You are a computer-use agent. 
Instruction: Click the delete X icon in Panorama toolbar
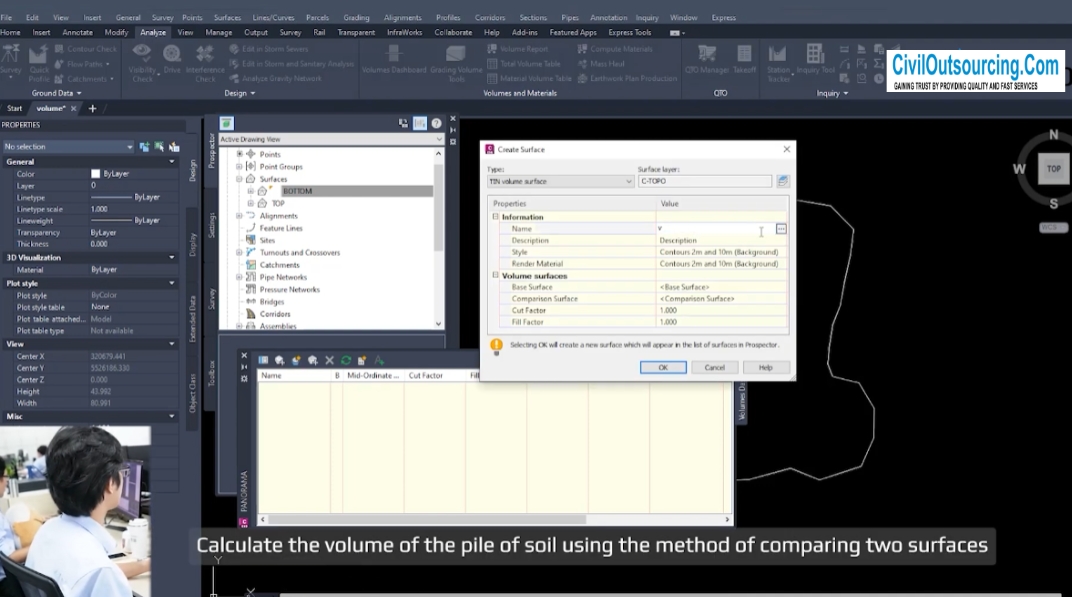click(330, 360)
